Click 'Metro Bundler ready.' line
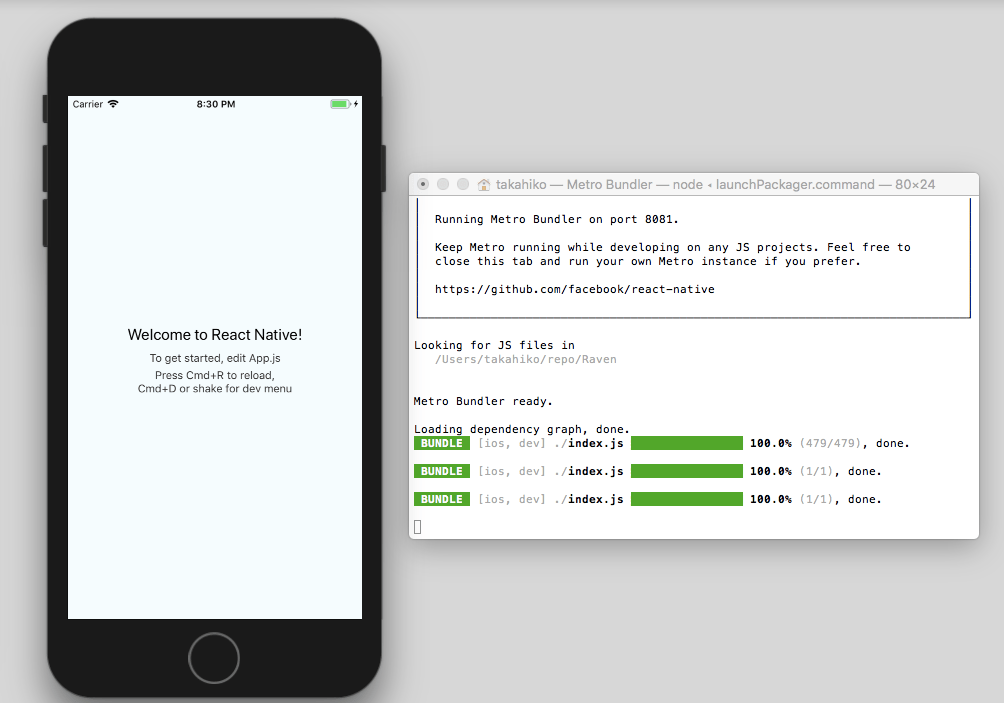1004x703 pixels. (x=483, y=401)
